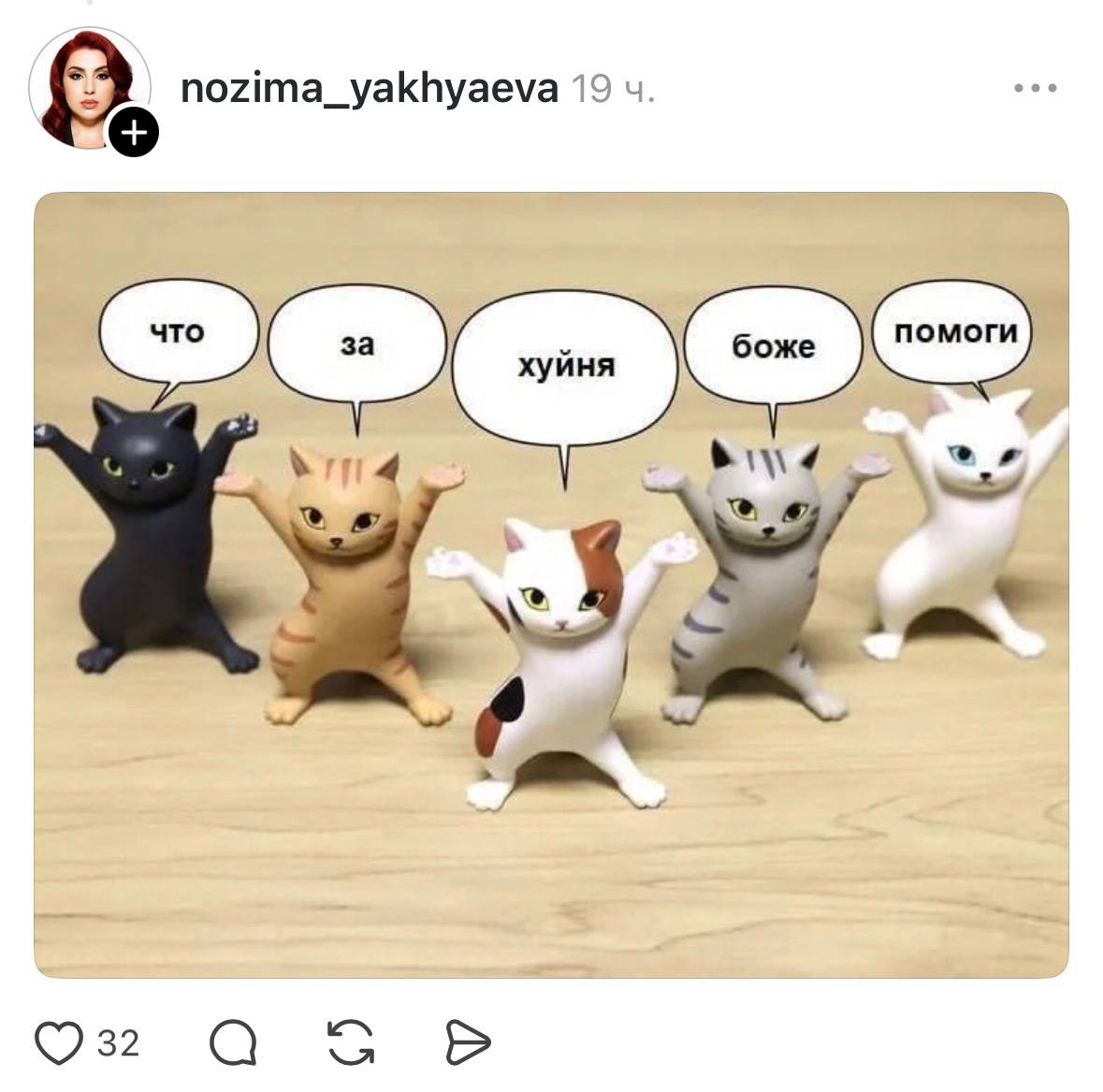The height and width of the screenshot is (1092, 1103).
Task: Share the post with the paper plane icon
Action: 468,1042
